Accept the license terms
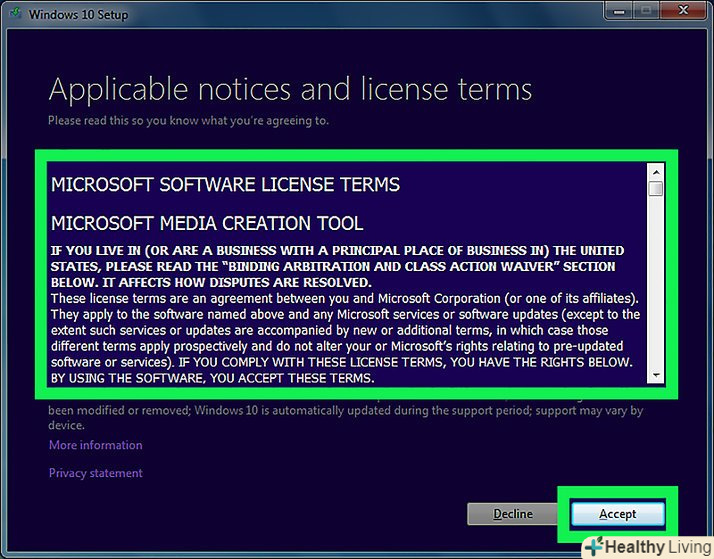 click(x=617, y=514)
